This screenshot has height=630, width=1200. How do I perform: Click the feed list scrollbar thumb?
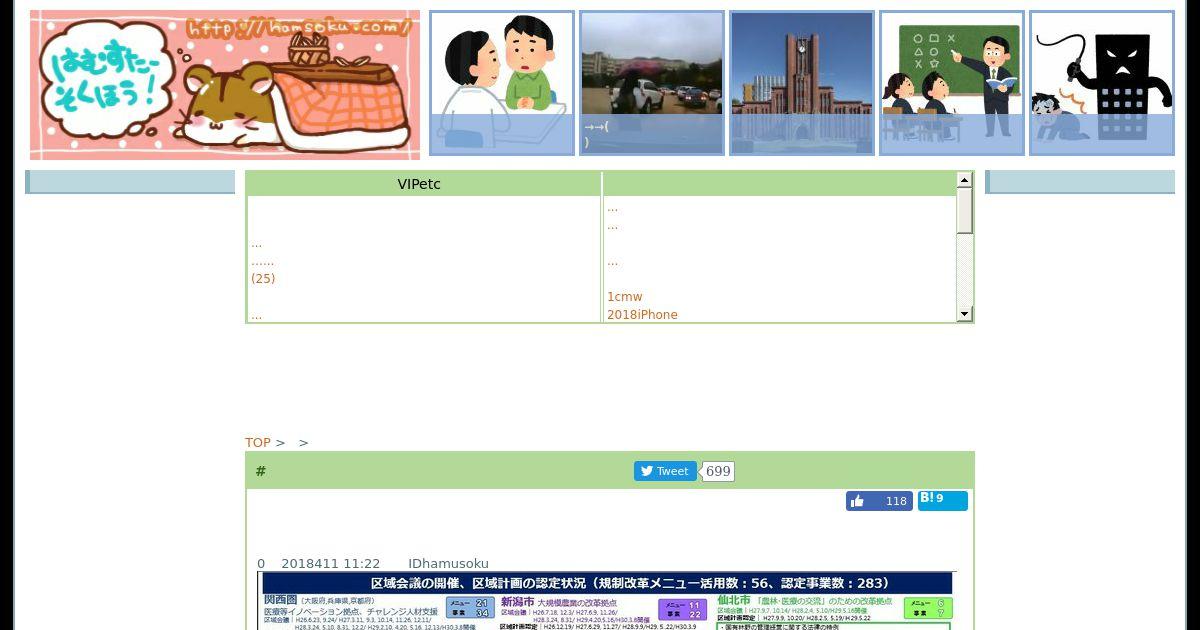(965, 211)
